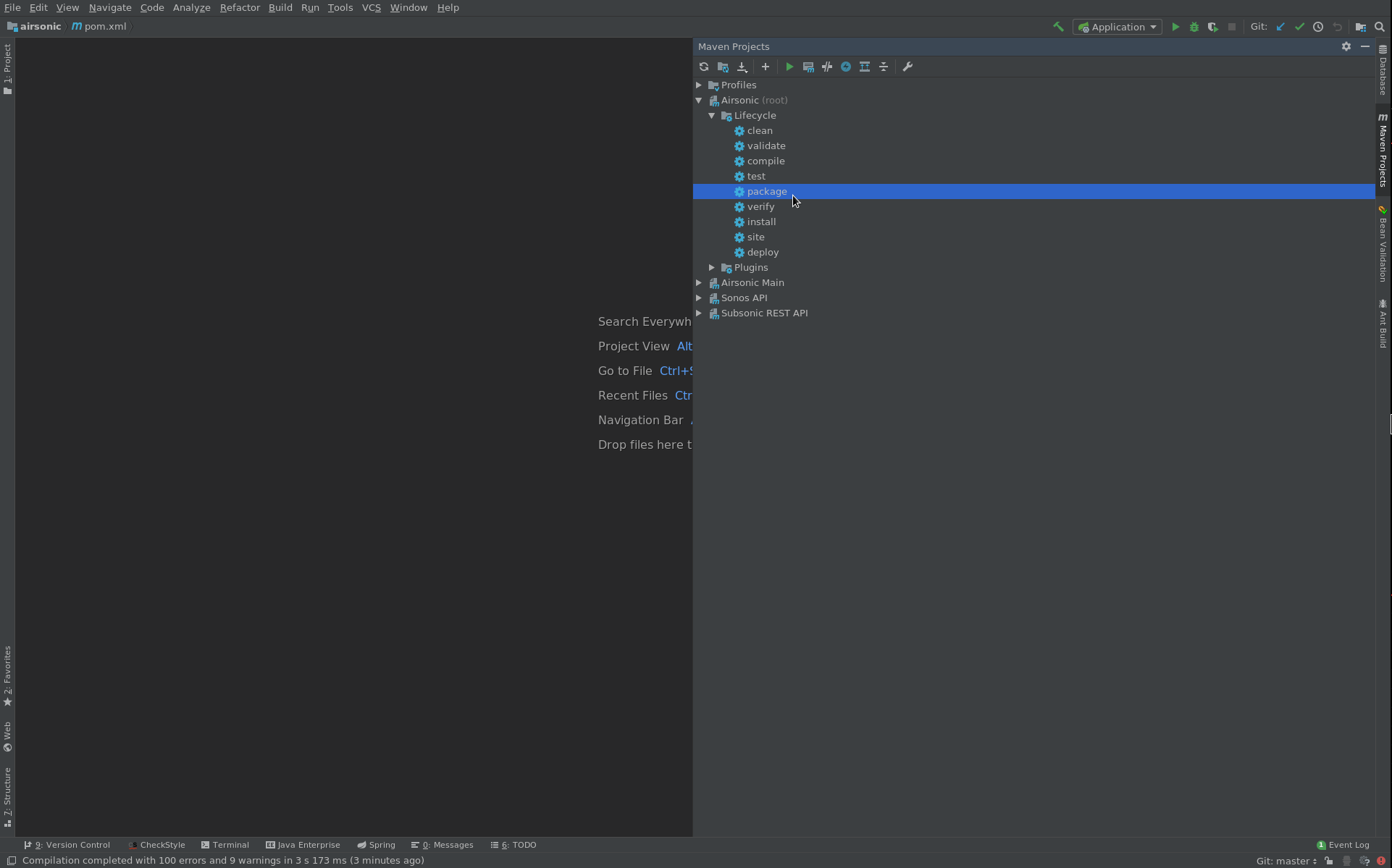Show Git history clock icon
The image size is (1392, 868).
tap(1318, 27)
